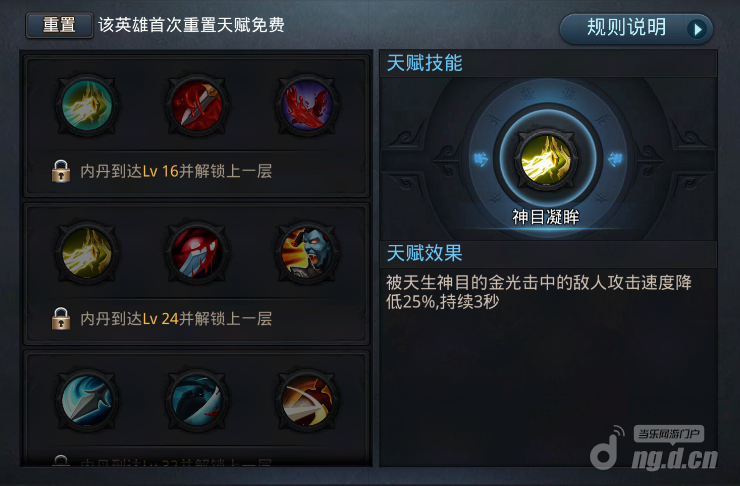The height and width of the screenshot is (486, 740).
Task: Click the padlock beside Lv 24 requirement
Action: (x=61, y=318)
